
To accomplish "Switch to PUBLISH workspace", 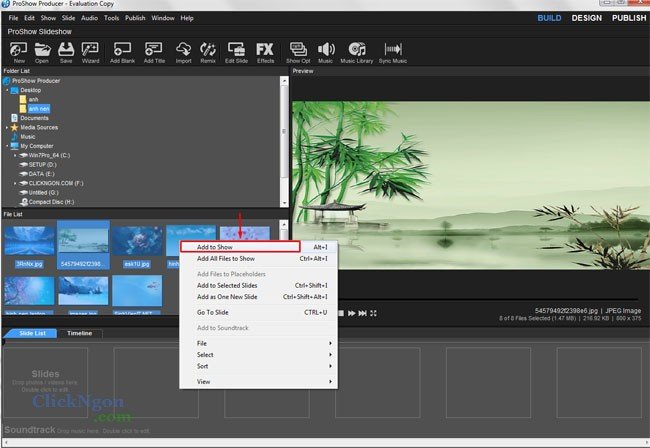I will (x=629, y=18).
